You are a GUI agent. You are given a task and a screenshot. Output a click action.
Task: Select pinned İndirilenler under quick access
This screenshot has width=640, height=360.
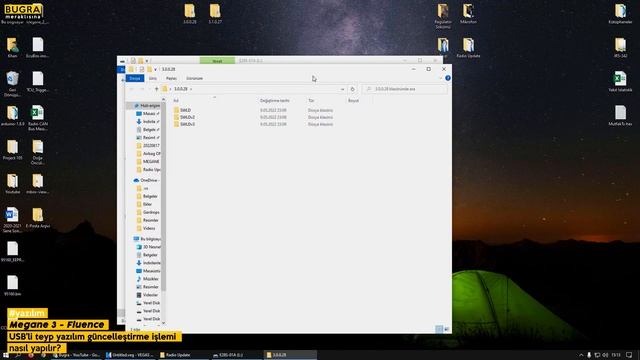(147, 122)
